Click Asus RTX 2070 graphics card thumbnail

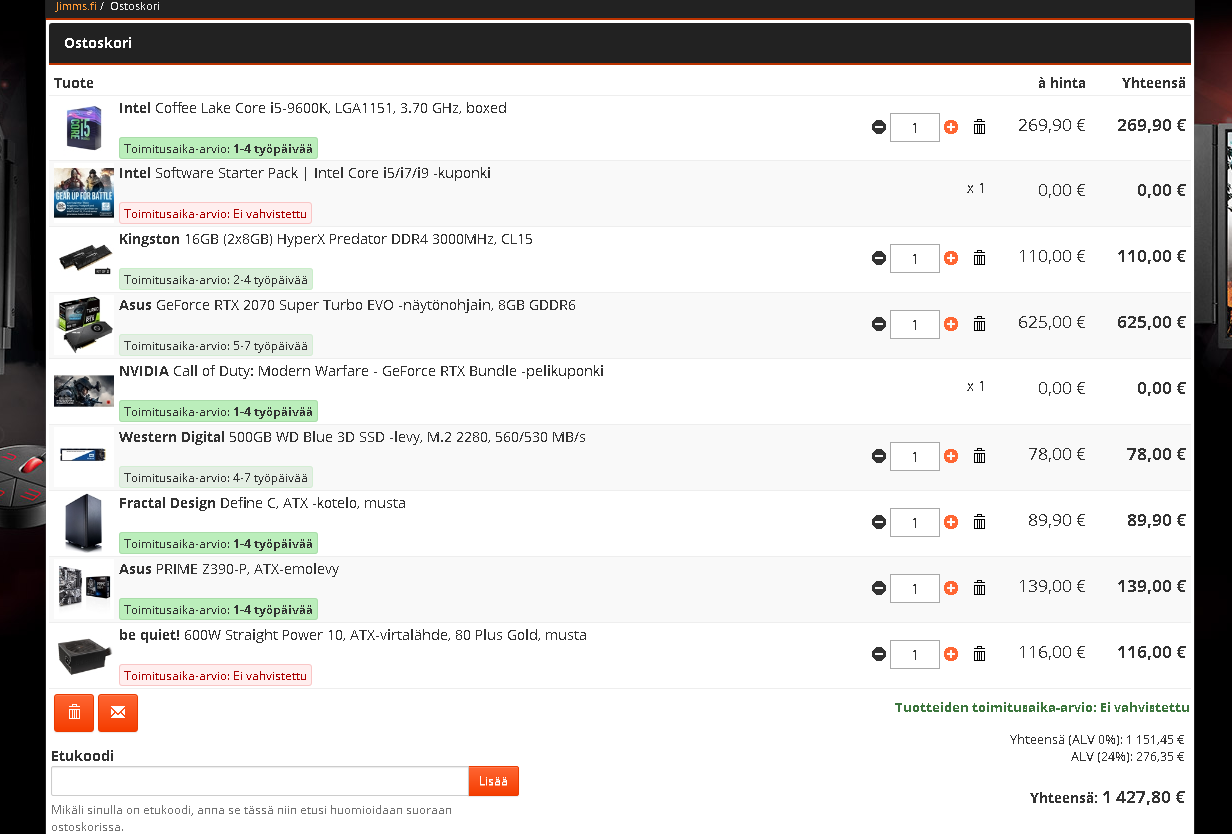(x=84, y=324)
